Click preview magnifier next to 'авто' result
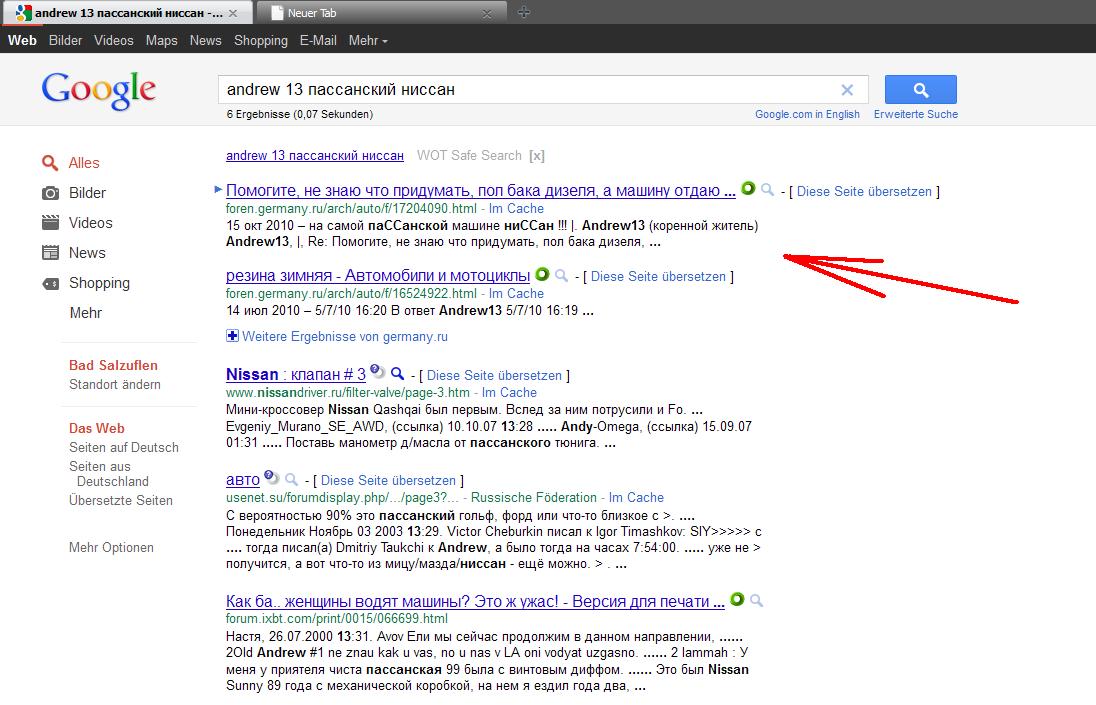 coord(291,479)
